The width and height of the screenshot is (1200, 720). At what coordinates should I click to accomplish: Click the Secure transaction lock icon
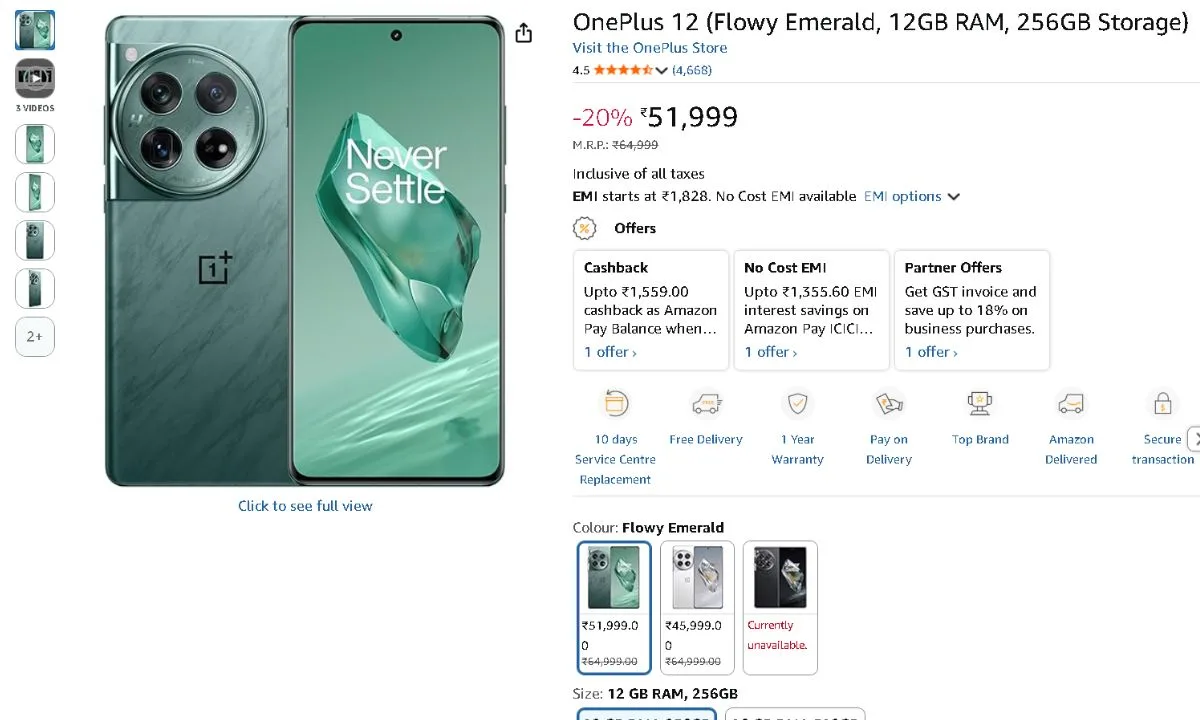[1162, 404]
